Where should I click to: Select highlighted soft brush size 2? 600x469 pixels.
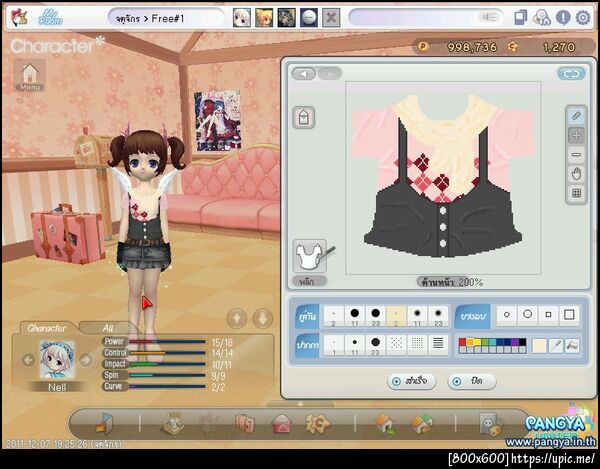[396, 316]
